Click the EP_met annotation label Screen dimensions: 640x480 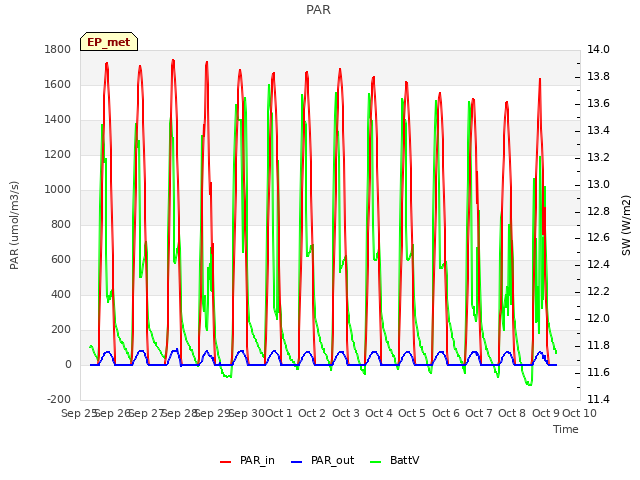(109, 42)
